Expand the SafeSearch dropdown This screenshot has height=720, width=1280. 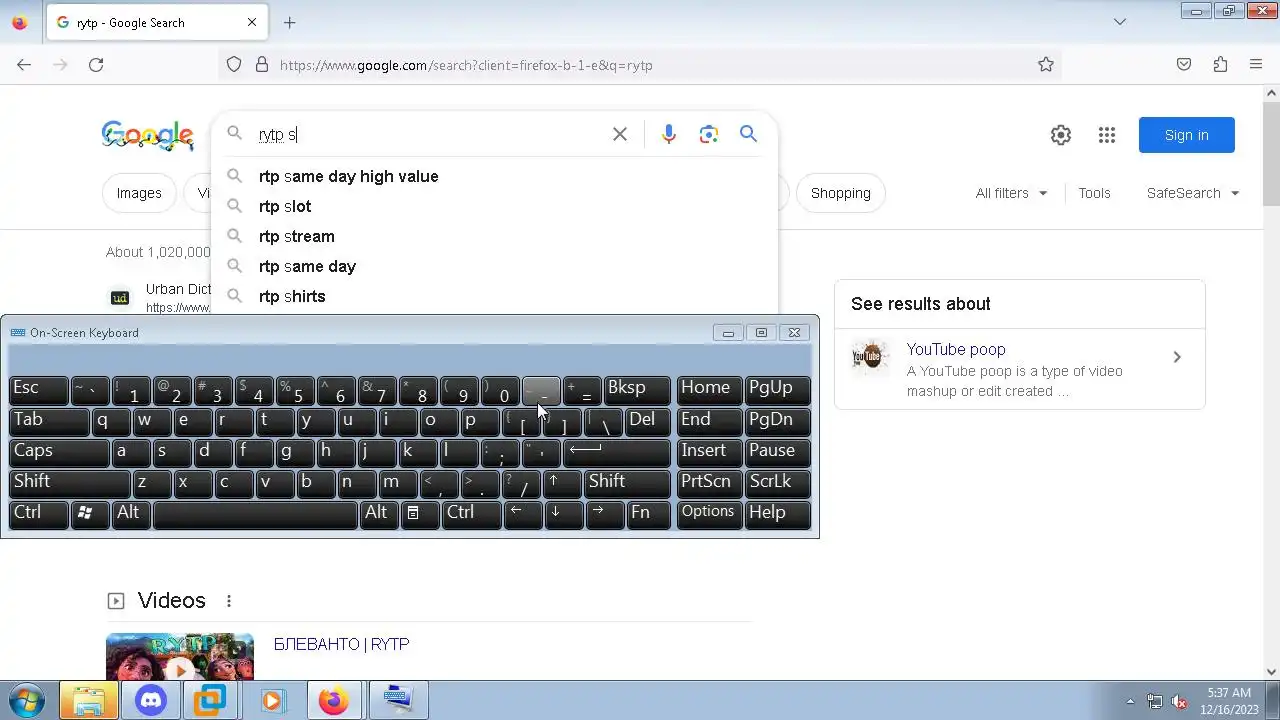coord(1193,193)
